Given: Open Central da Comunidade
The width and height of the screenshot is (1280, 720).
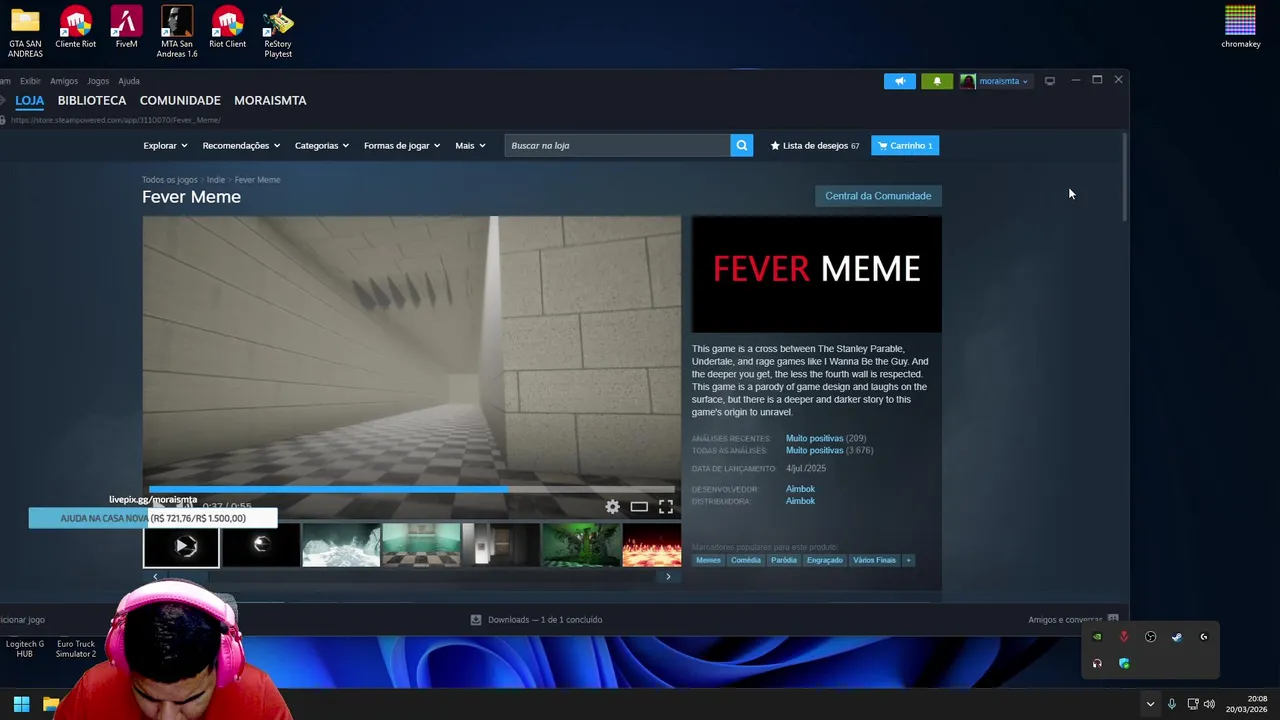Looking at the screenshot, I should pyautogui.click(x=878, y=196).
